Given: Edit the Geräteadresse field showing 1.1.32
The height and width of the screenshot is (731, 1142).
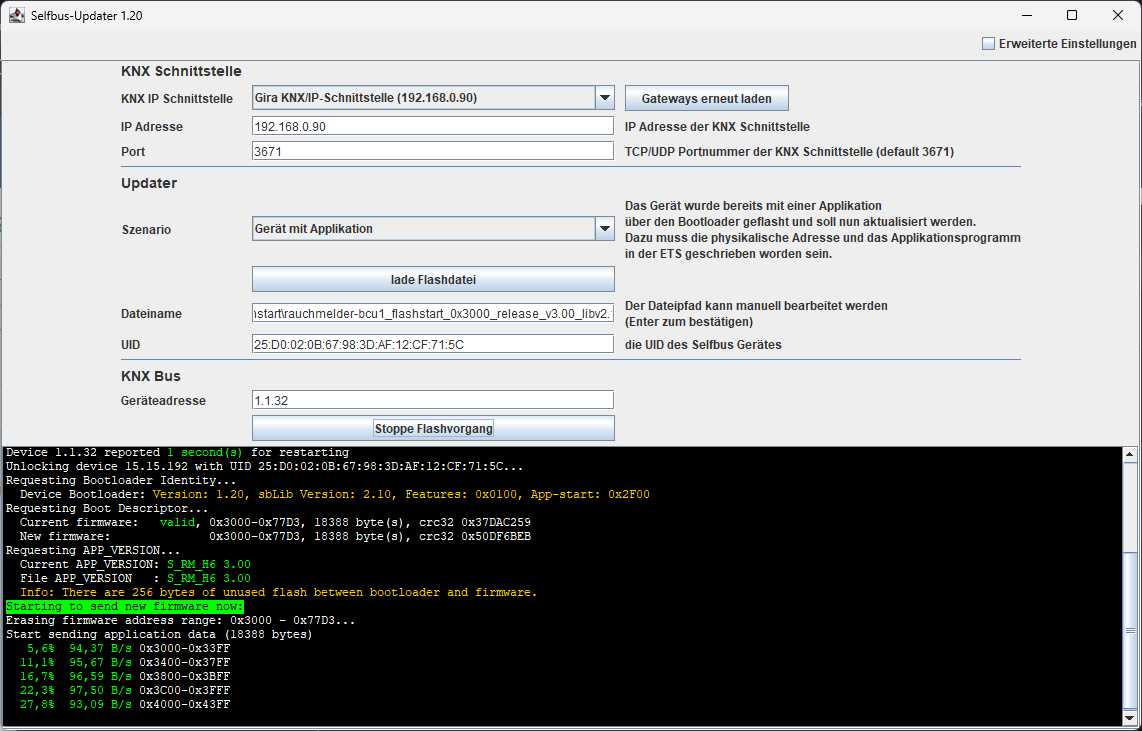Looking at the screenshot, I should (432, 399).
